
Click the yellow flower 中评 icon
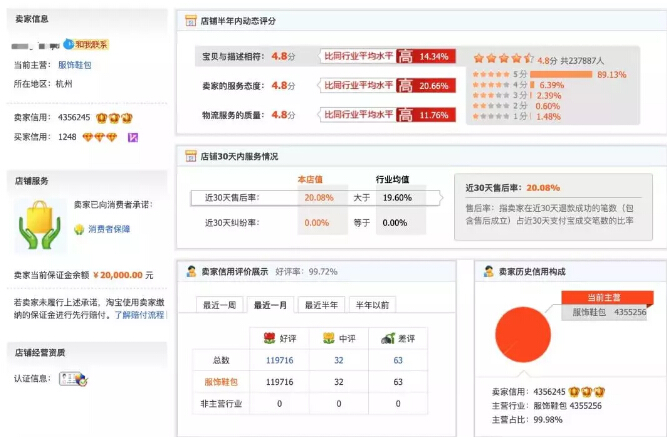(x=327, y=338)
